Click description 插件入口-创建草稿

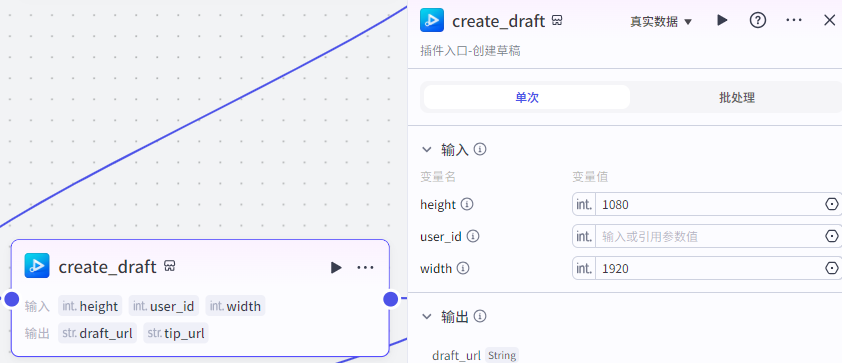pyautogui.click(x=470, y=51)
